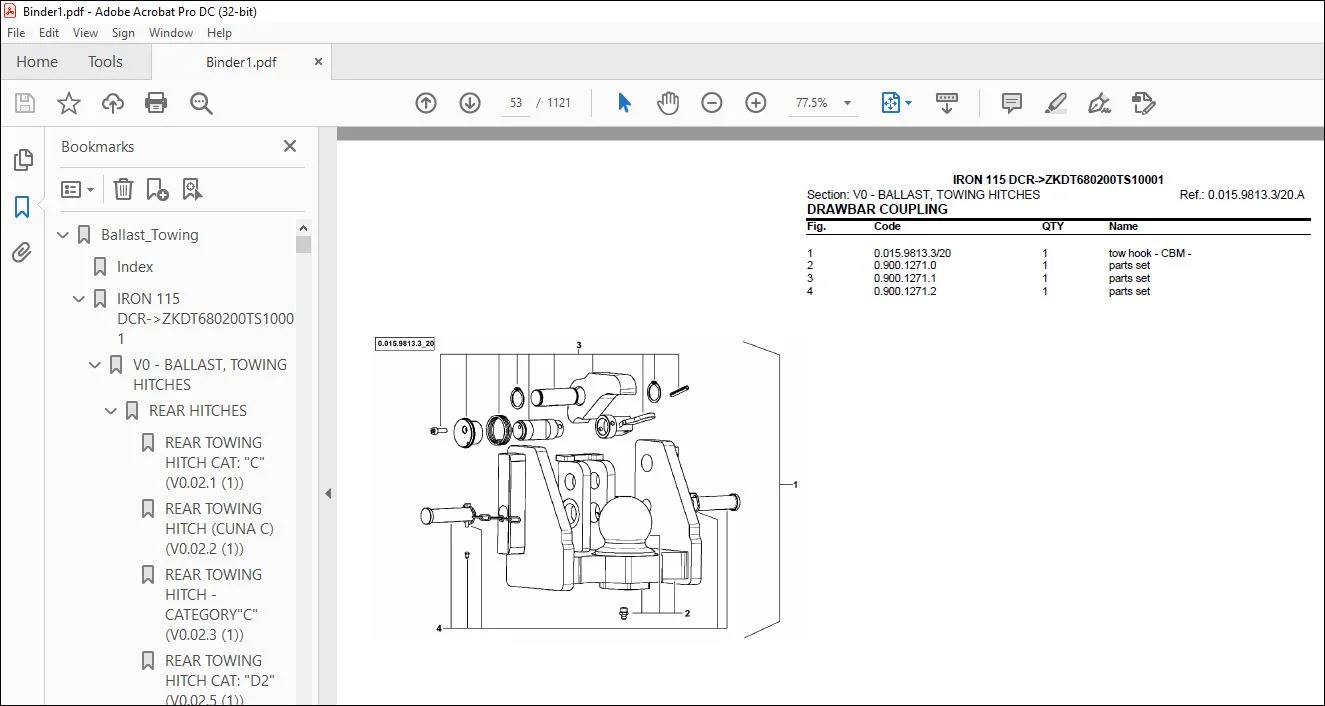This screenshot has height=706, width=1325.
Task: Open the bookmarks options dropdown
Action: [x=77, y=189]
